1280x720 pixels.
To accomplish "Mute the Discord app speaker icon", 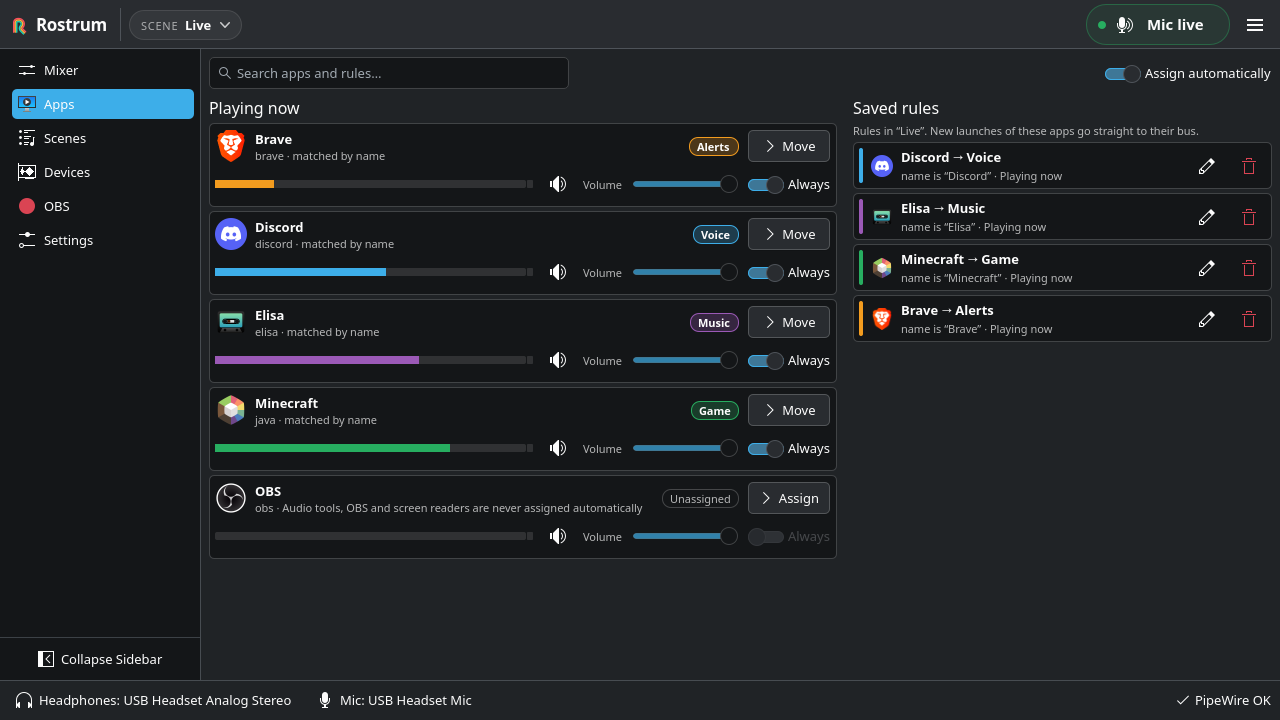I will click(x=558, y=272).
